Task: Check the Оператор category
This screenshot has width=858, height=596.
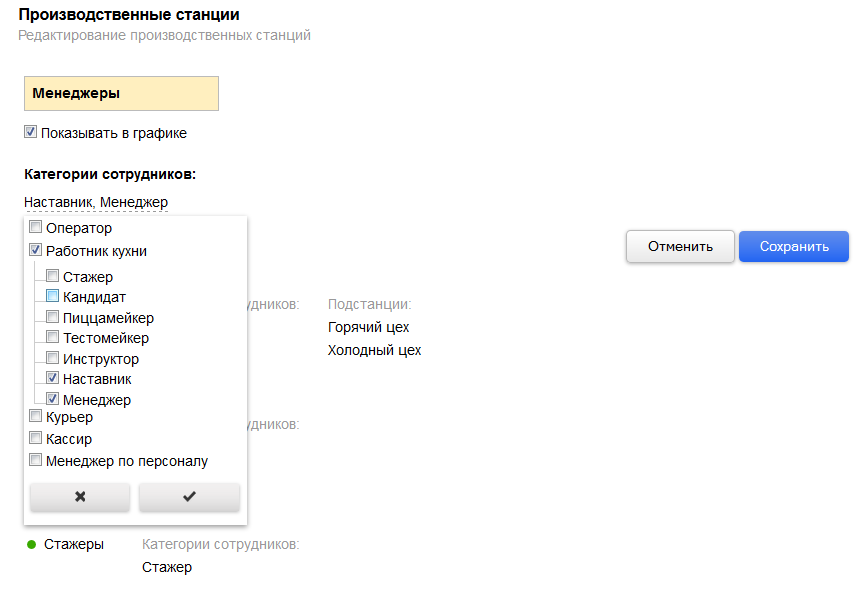Action: click(36, 227)
